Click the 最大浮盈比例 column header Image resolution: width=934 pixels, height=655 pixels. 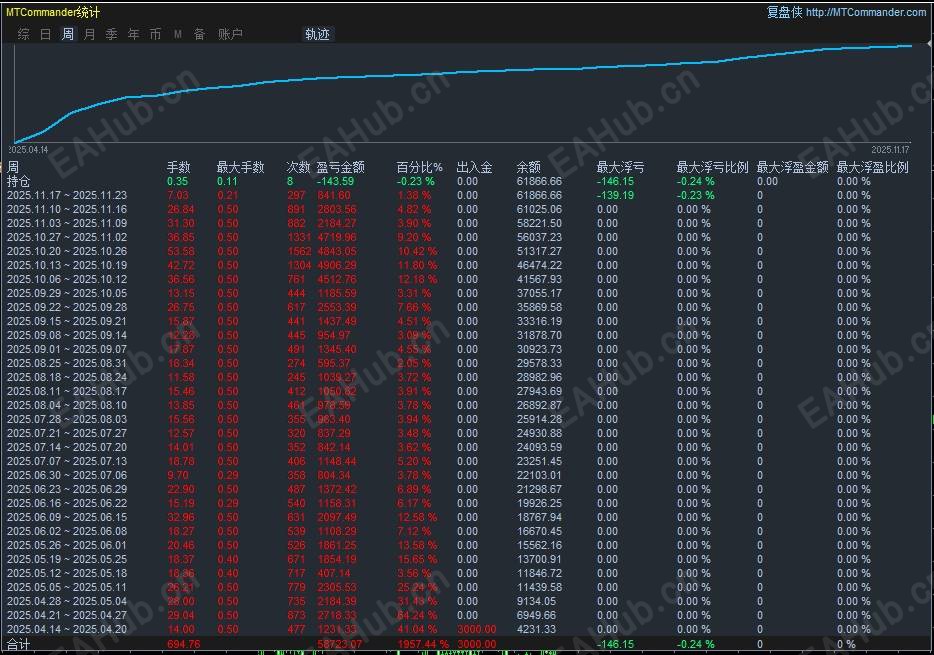click(873, 167)
